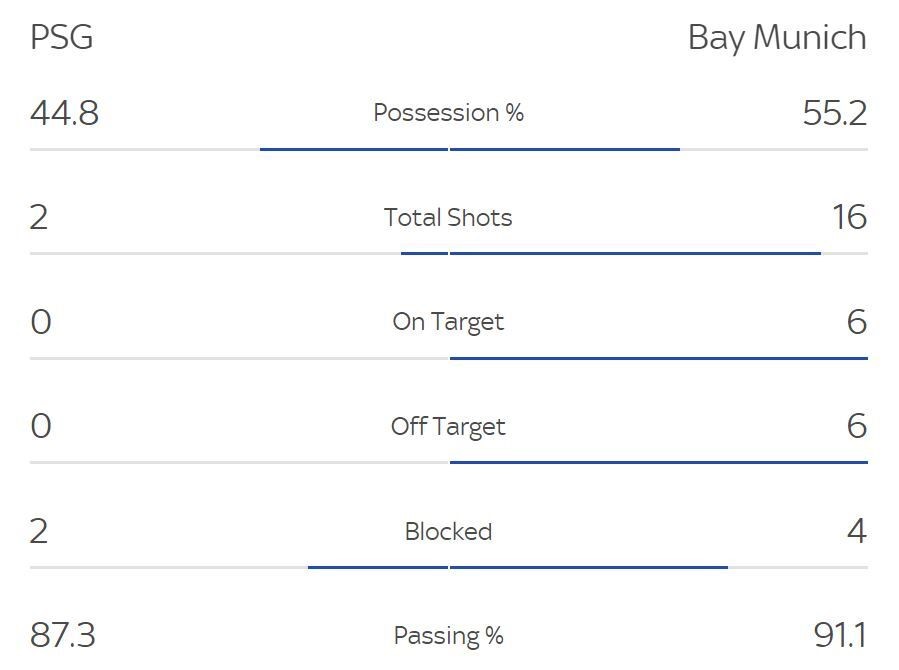Viewport: 899px width, 670px height.
Task: Click PSG's 44.8 possession value
Action: pyautogui.click(x=64, y=113)
